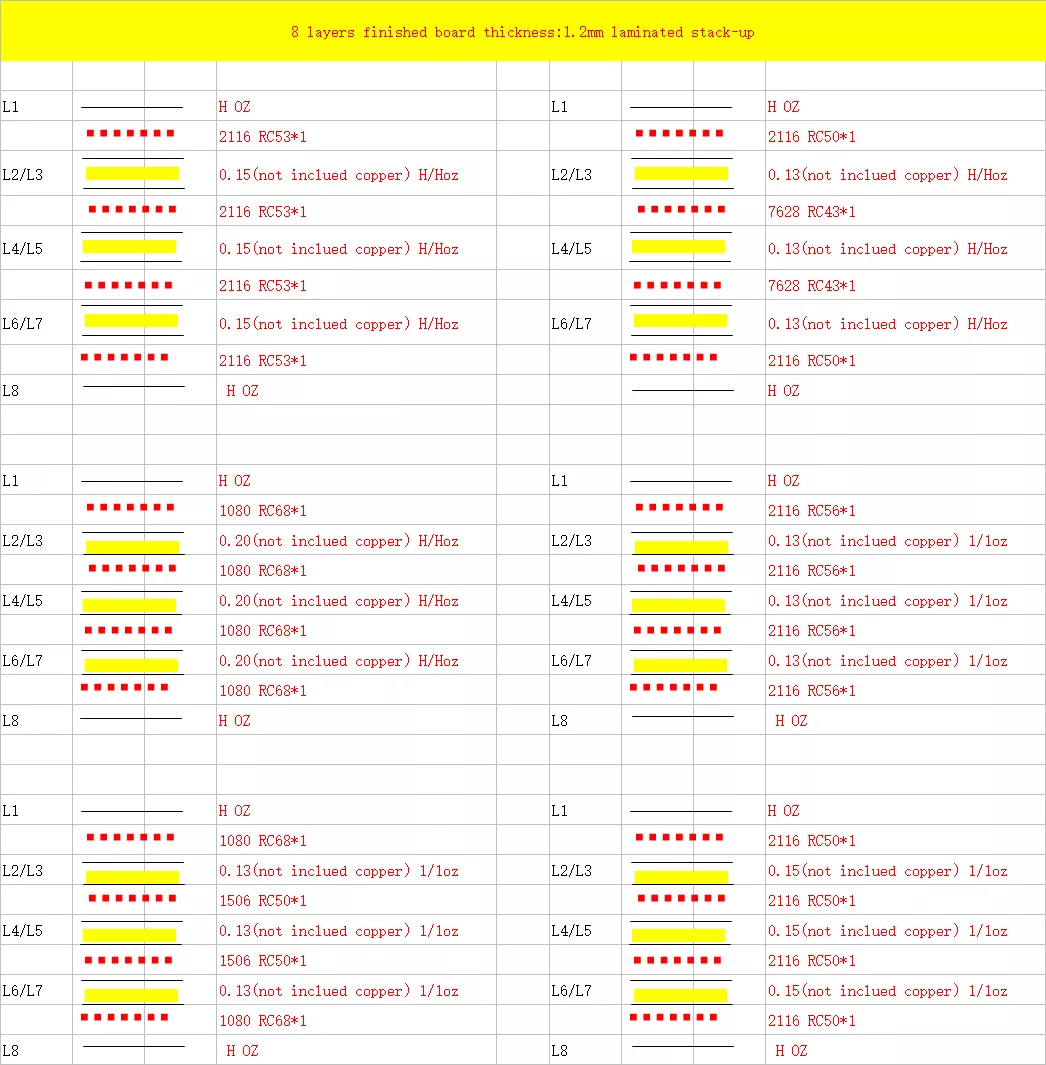Viewport: 1046px width, 1065px height.
Task: Select the 0.20 H/Hoz cell for L2/L3
Action: pos(338,541)
